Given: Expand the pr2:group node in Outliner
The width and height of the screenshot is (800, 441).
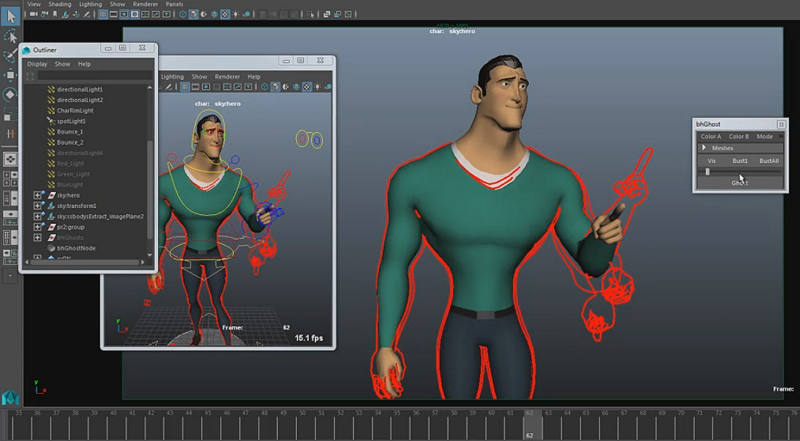Looking at the screenshot, I should 38,227.
